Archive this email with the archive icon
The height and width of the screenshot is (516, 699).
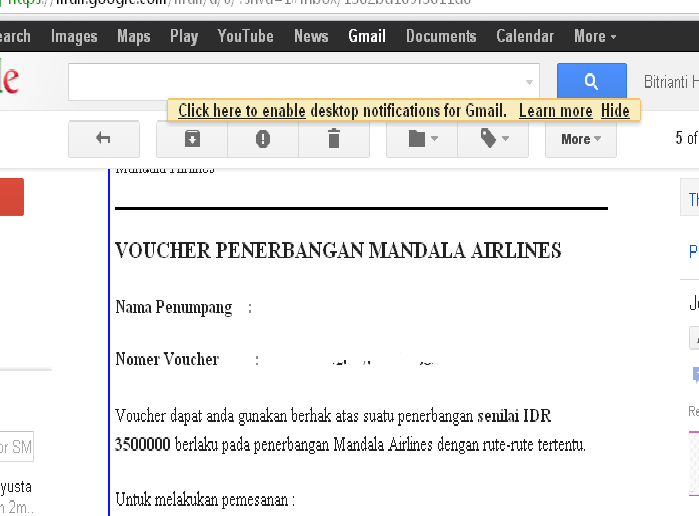point(192,139)
